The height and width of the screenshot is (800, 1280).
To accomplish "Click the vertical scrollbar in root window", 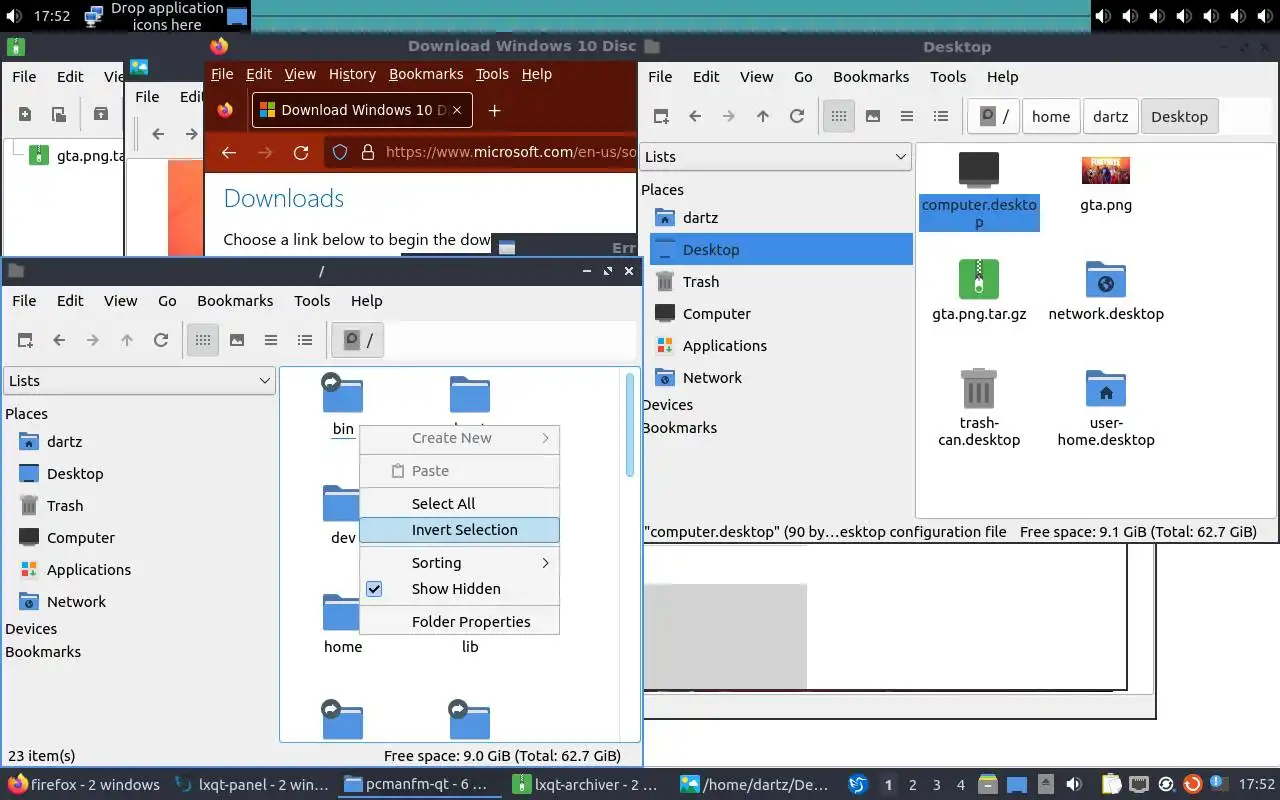I will (630, 425).
